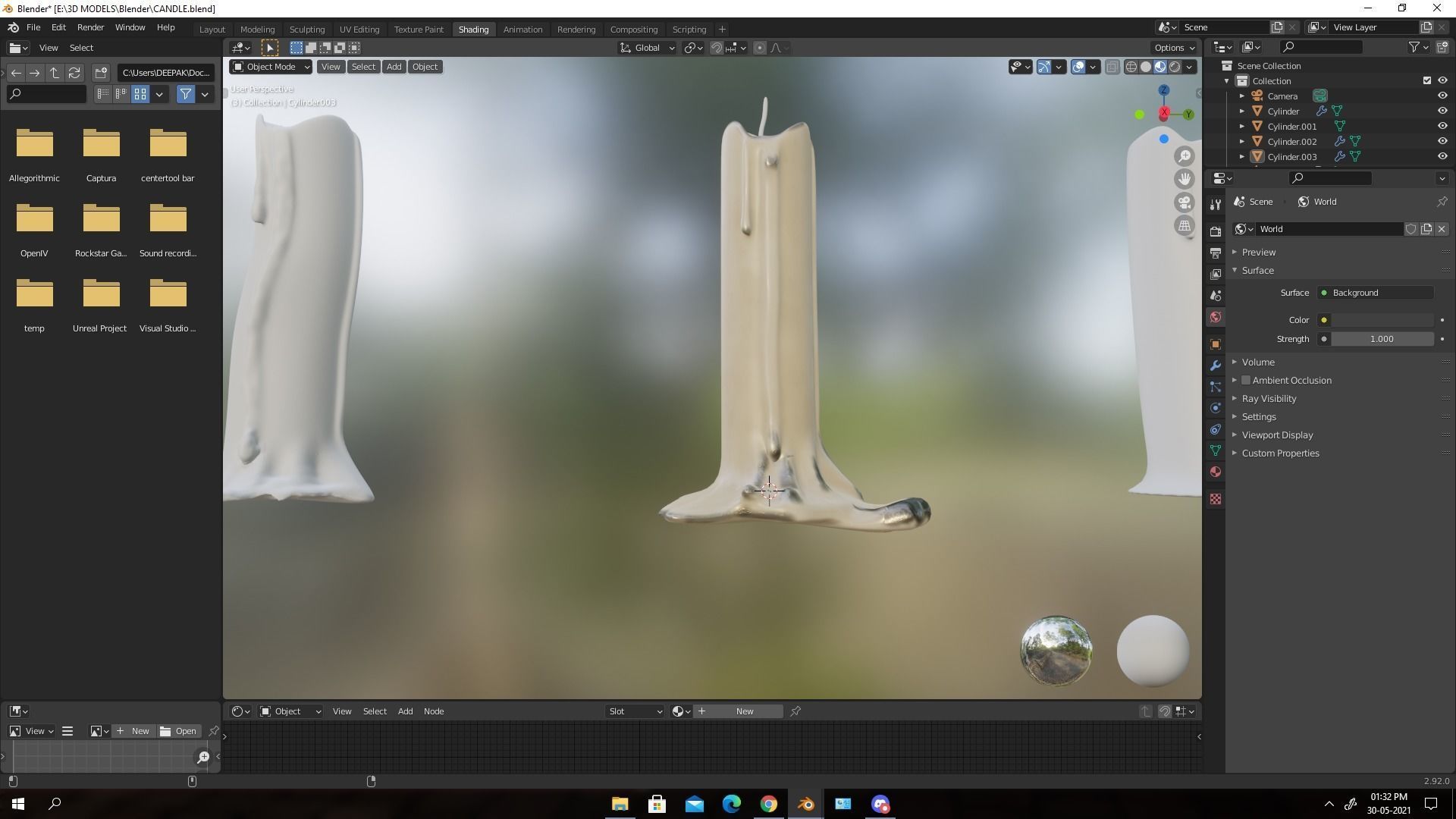Expand the Custom Properties panel
Viewport: 1456px width, 819px height.
point(1280,453)
